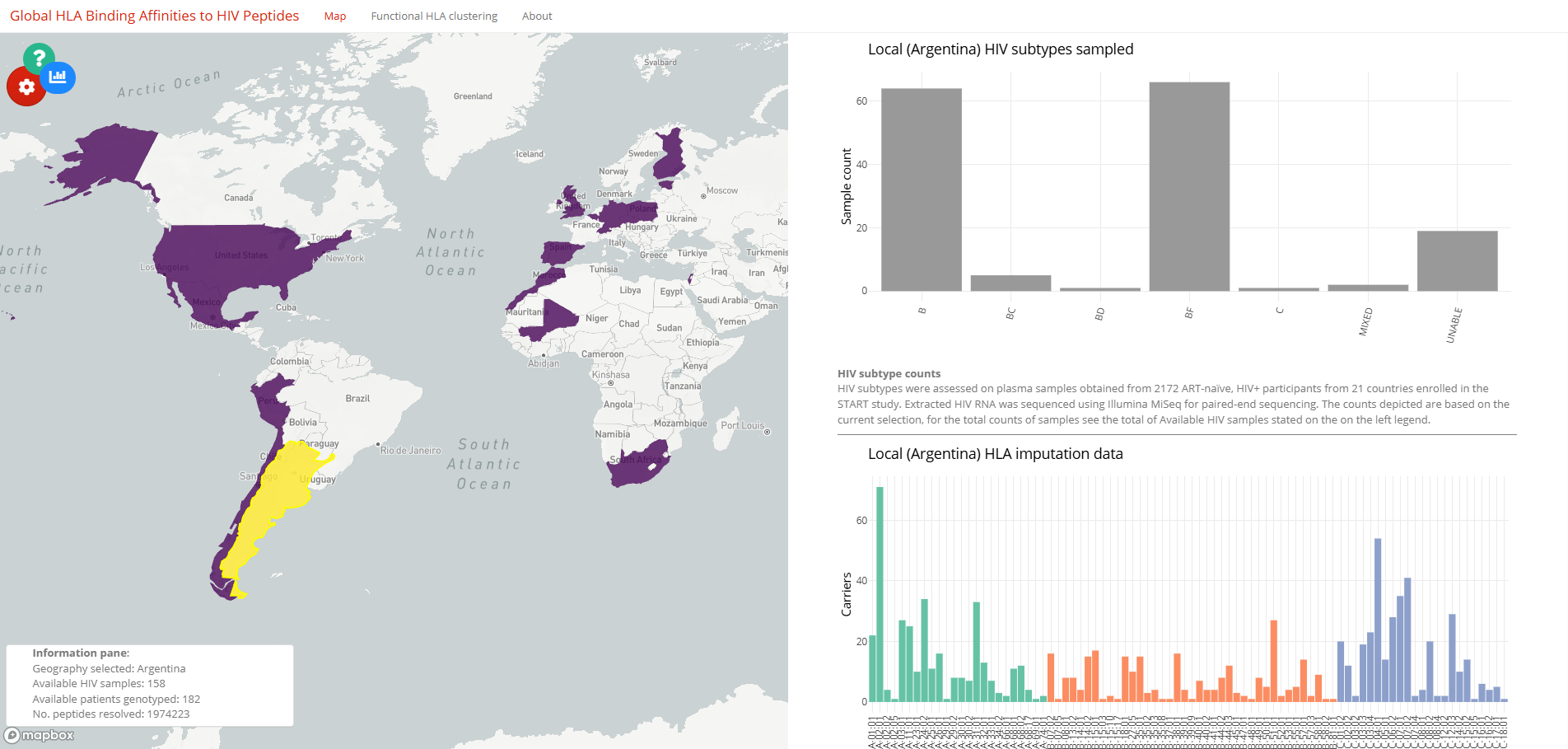Open the green question mark help button
Image resolution: width=1568 pixels, height=749 pixels.
tap(39, 59)
